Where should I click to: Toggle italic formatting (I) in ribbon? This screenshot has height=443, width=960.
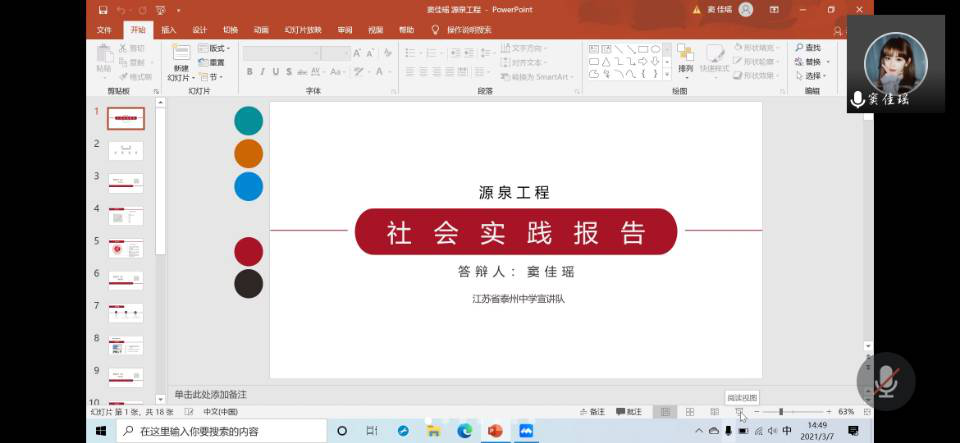(262, 72)
